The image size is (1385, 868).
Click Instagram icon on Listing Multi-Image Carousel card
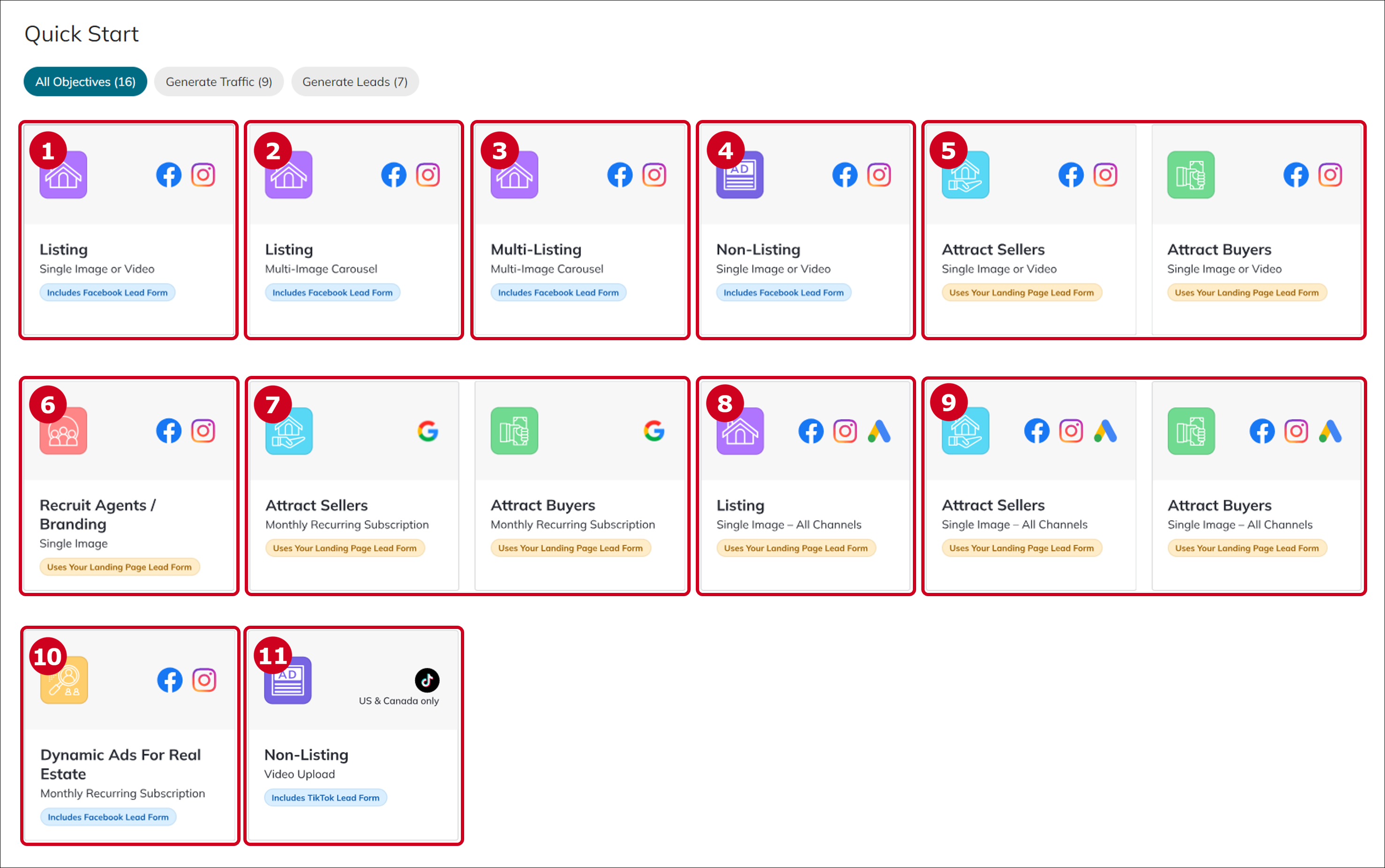click(x=428, y=174)
